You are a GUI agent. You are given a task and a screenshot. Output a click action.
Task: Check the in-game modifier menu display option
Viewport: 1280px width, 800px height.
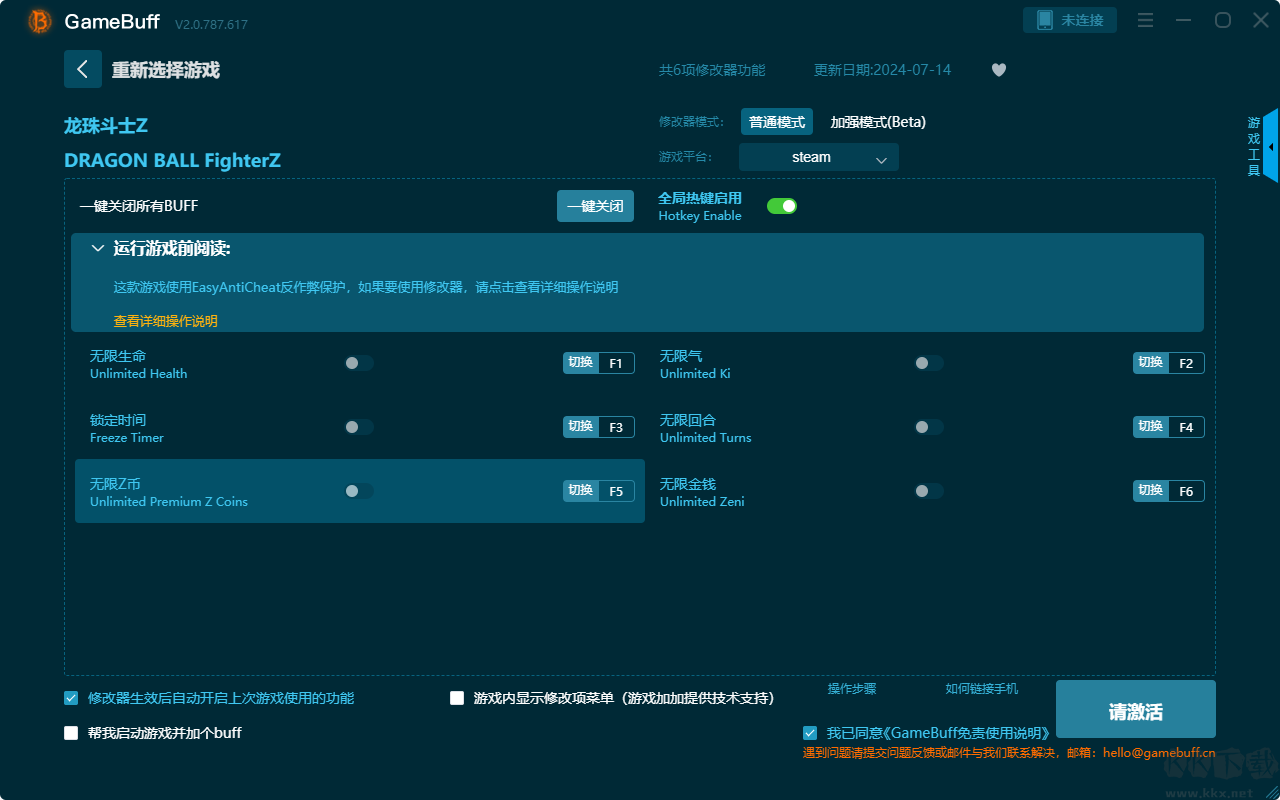pos(455,698)
